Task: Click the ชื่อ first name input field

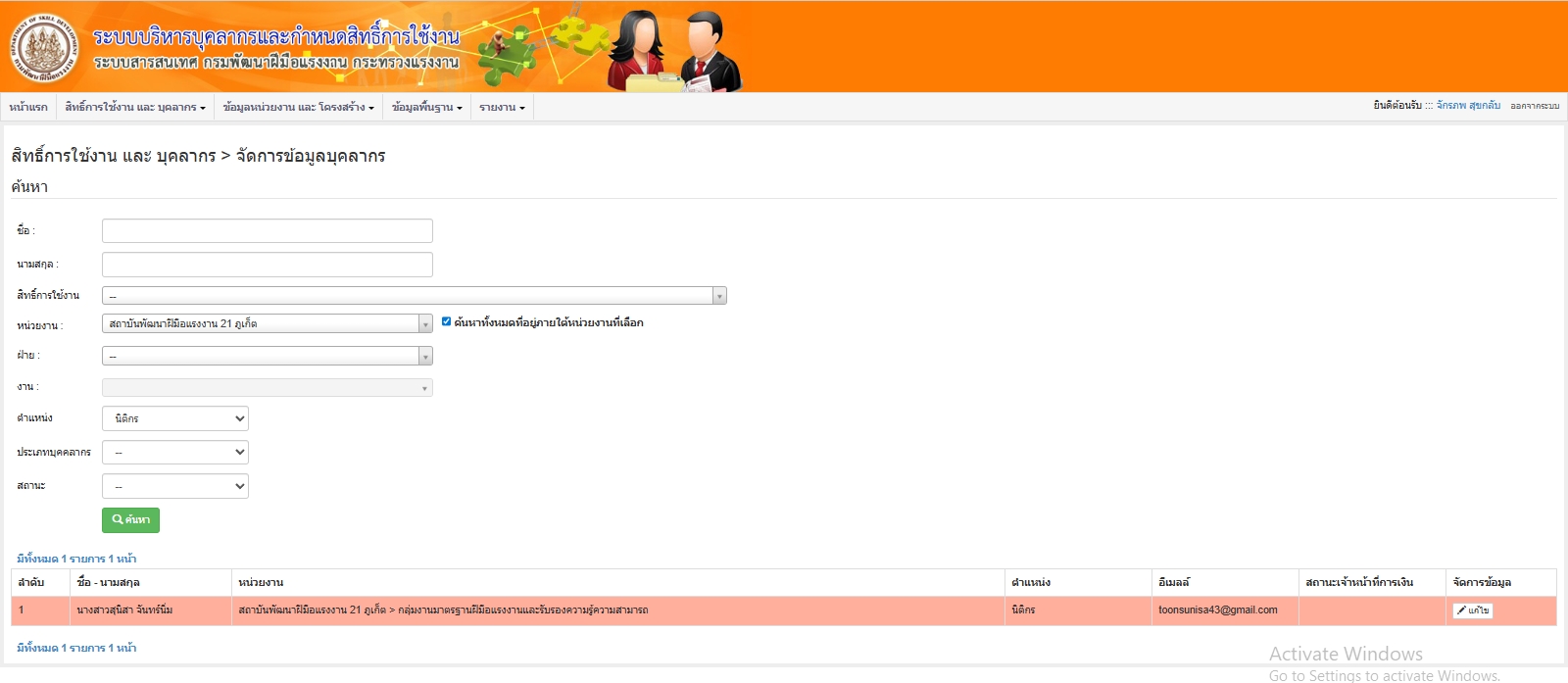Action: pyautogui.click(x=267, y=230)
